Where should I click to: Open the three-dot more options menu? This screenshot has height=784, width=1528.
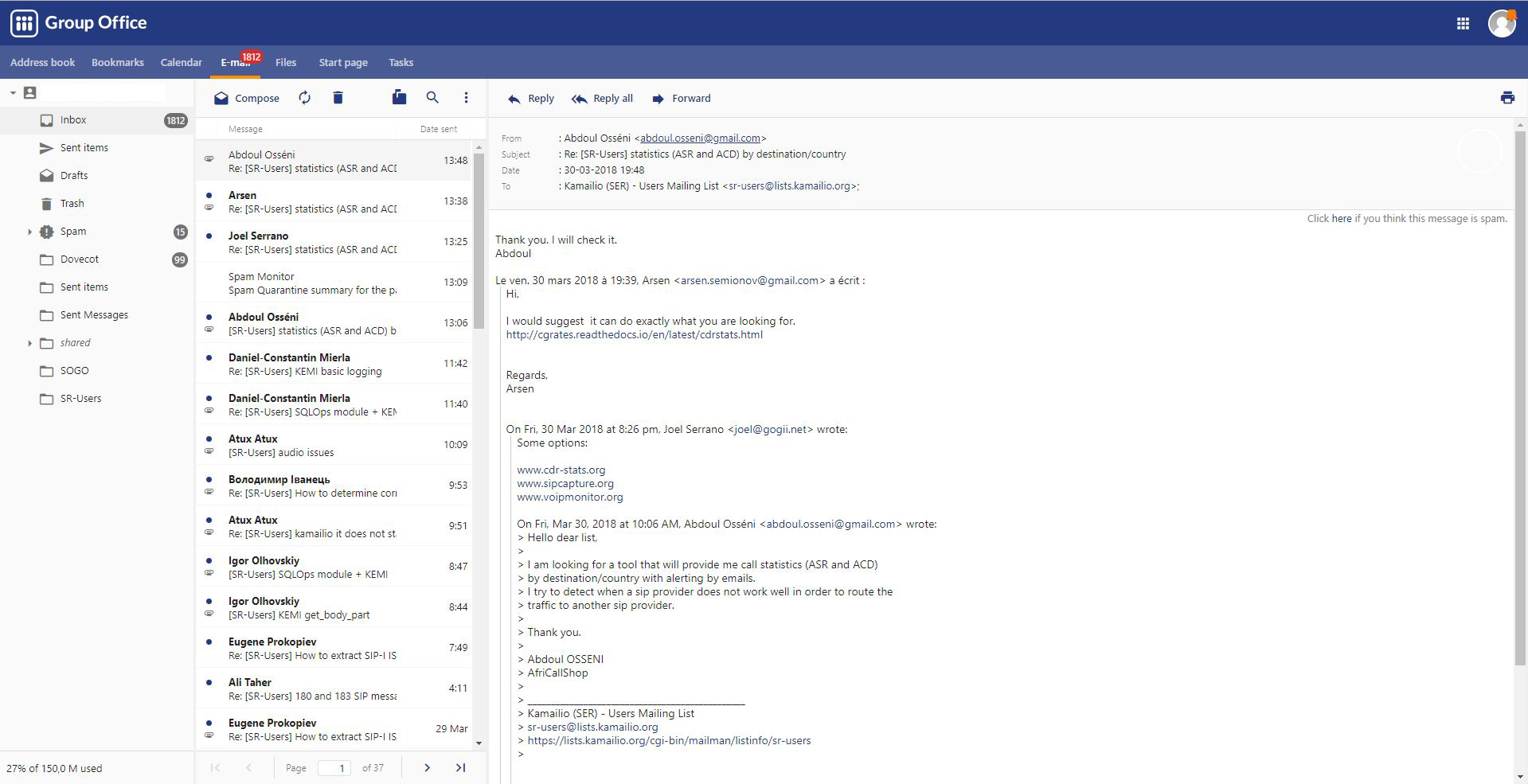point(466,98)
